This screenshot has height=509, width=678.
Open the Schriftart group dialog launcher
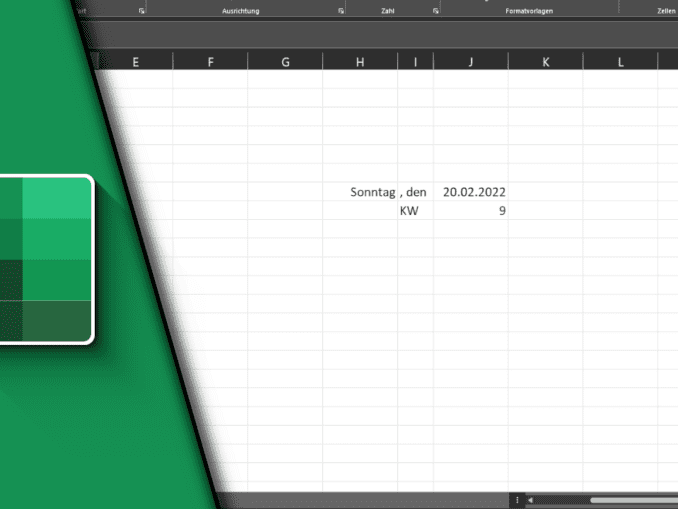(142, 11)
